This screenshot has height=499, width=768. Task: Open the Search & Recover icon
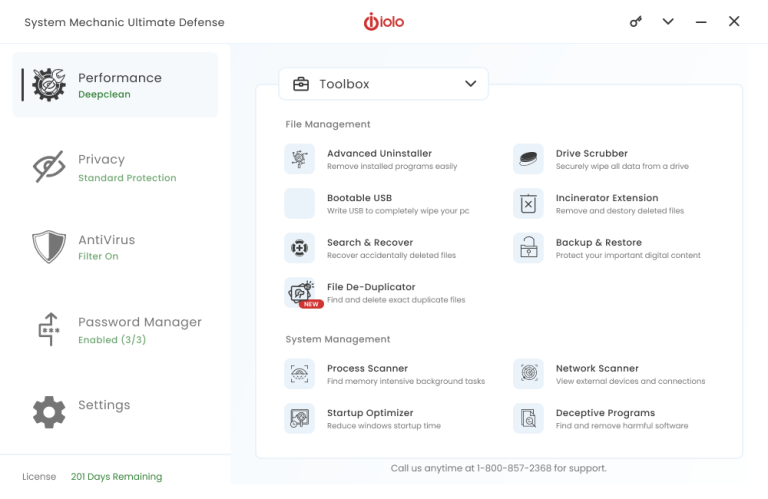(x=299, y=248)
